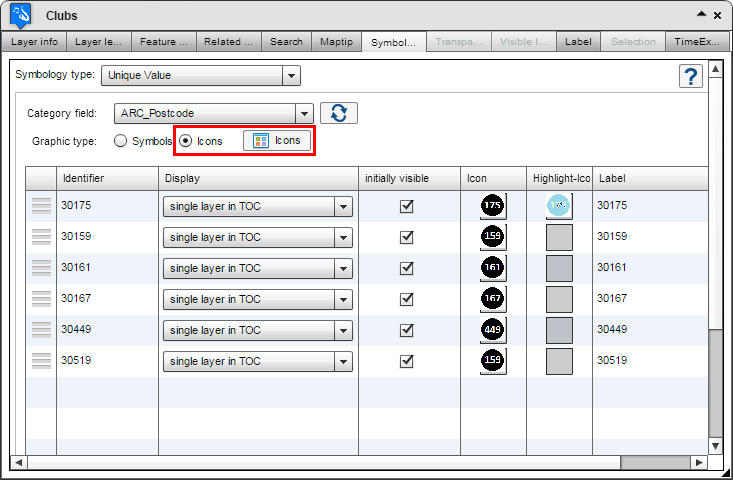The image size is (733, 480).
Task: Open Display dropdown for row 30159
Action: point(258,237)
